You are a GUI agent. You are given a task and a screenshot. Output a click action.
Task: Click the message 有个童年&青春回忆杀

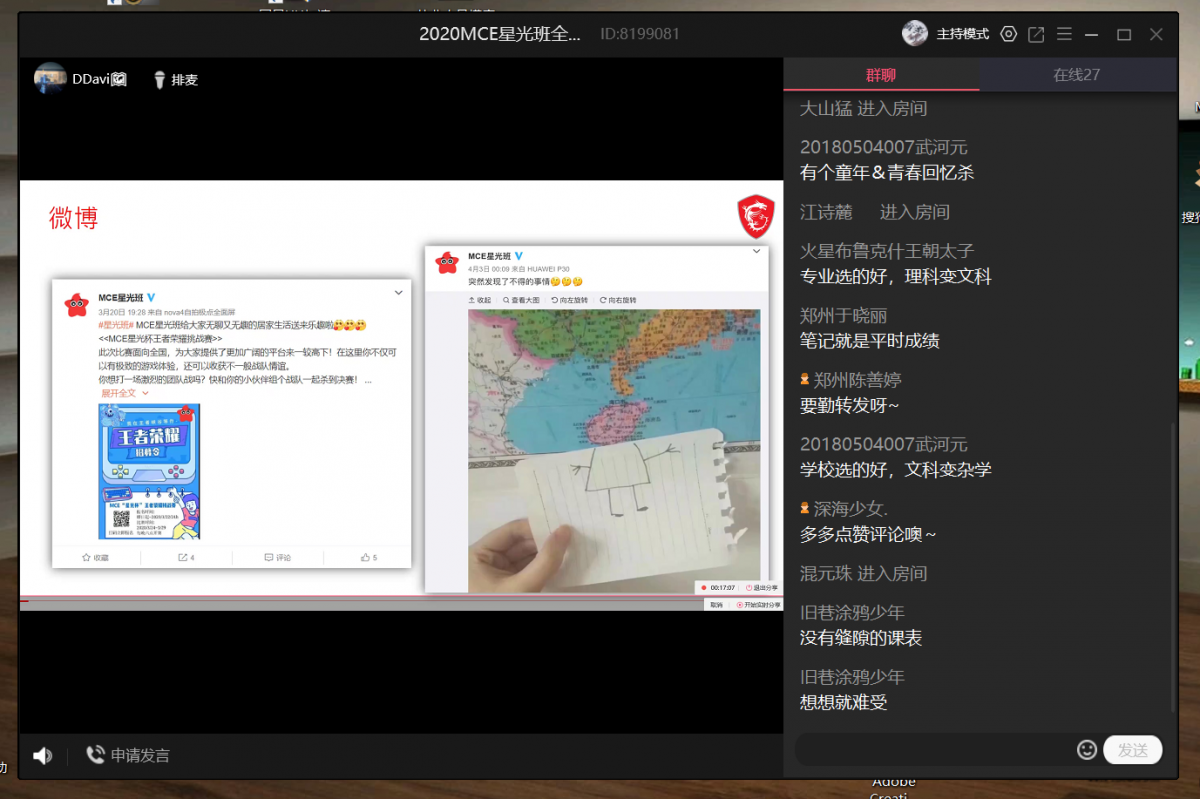point(887,173)
